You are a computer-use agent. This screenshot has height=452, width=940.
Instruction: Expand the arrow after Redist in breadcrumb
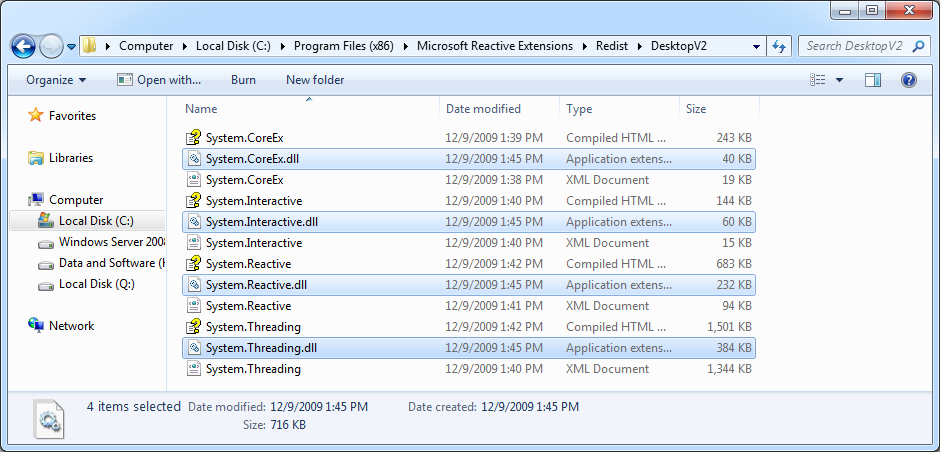(642, 46)
